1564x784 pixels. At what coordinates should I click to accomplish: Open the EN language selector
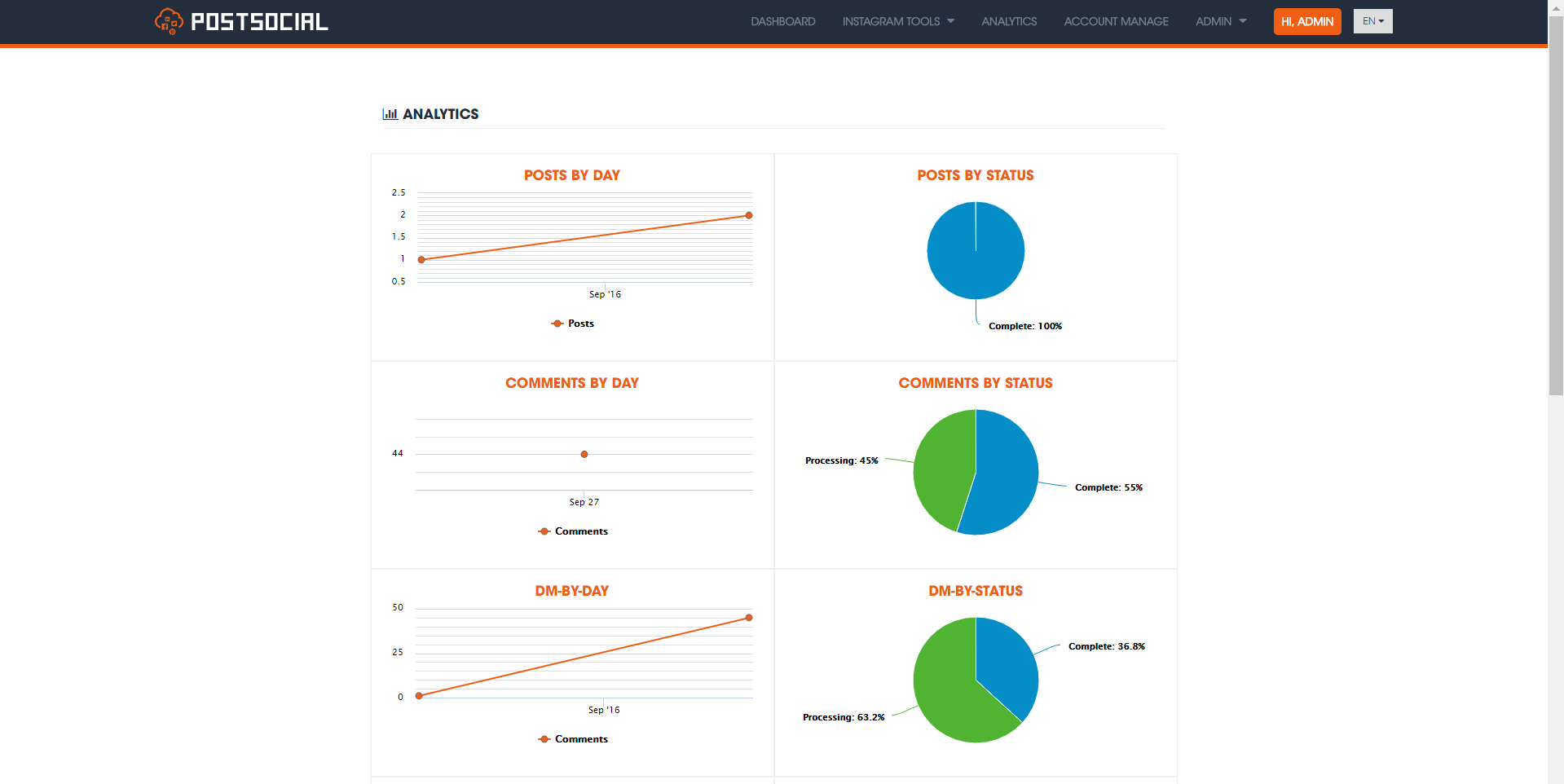coord(1372,21)
